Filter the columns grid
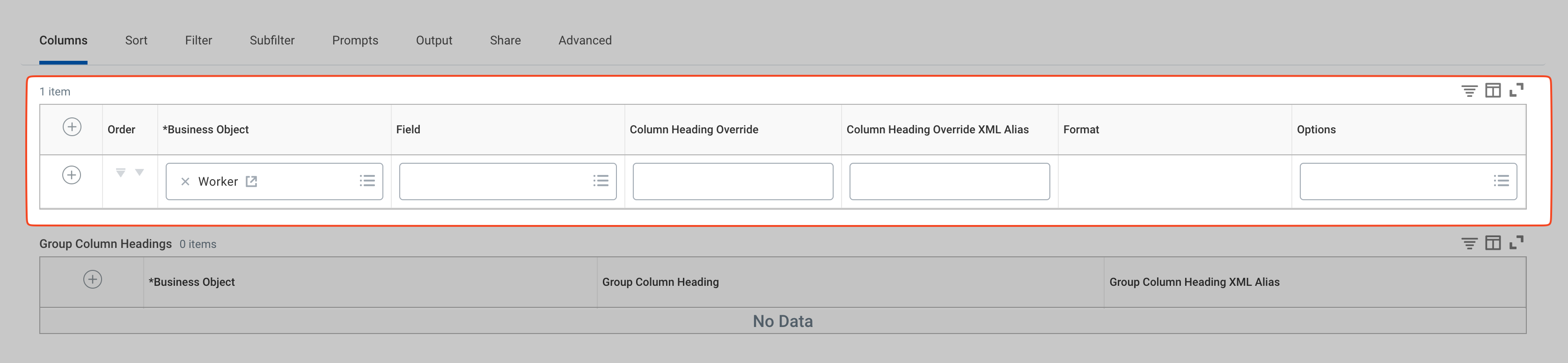 1469,91
